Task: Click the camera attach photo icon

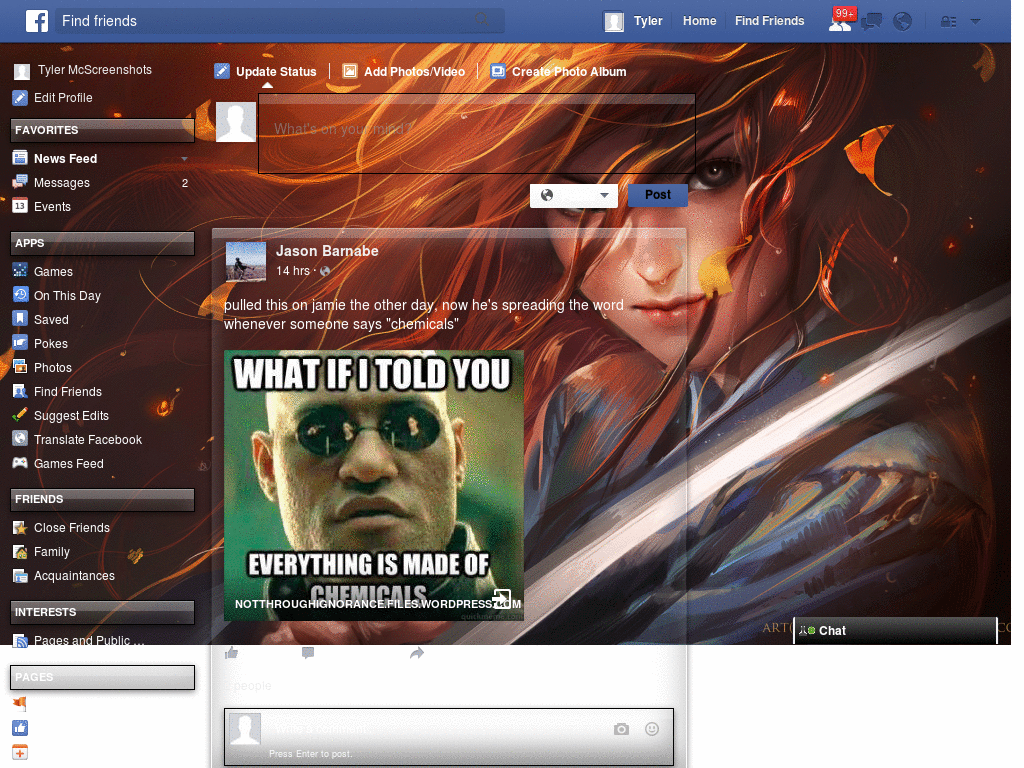Action: coord(621,729)
